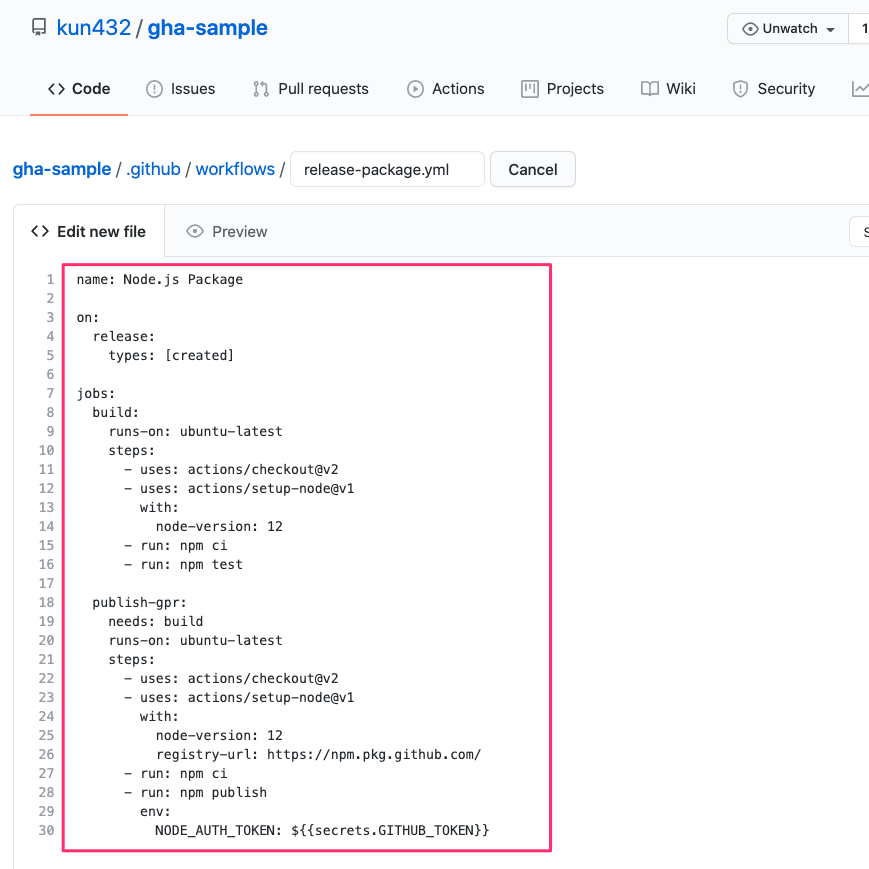869x869 pixels.
Task: Go to the Pull requests tab
Action: click(x=310, y=89)
